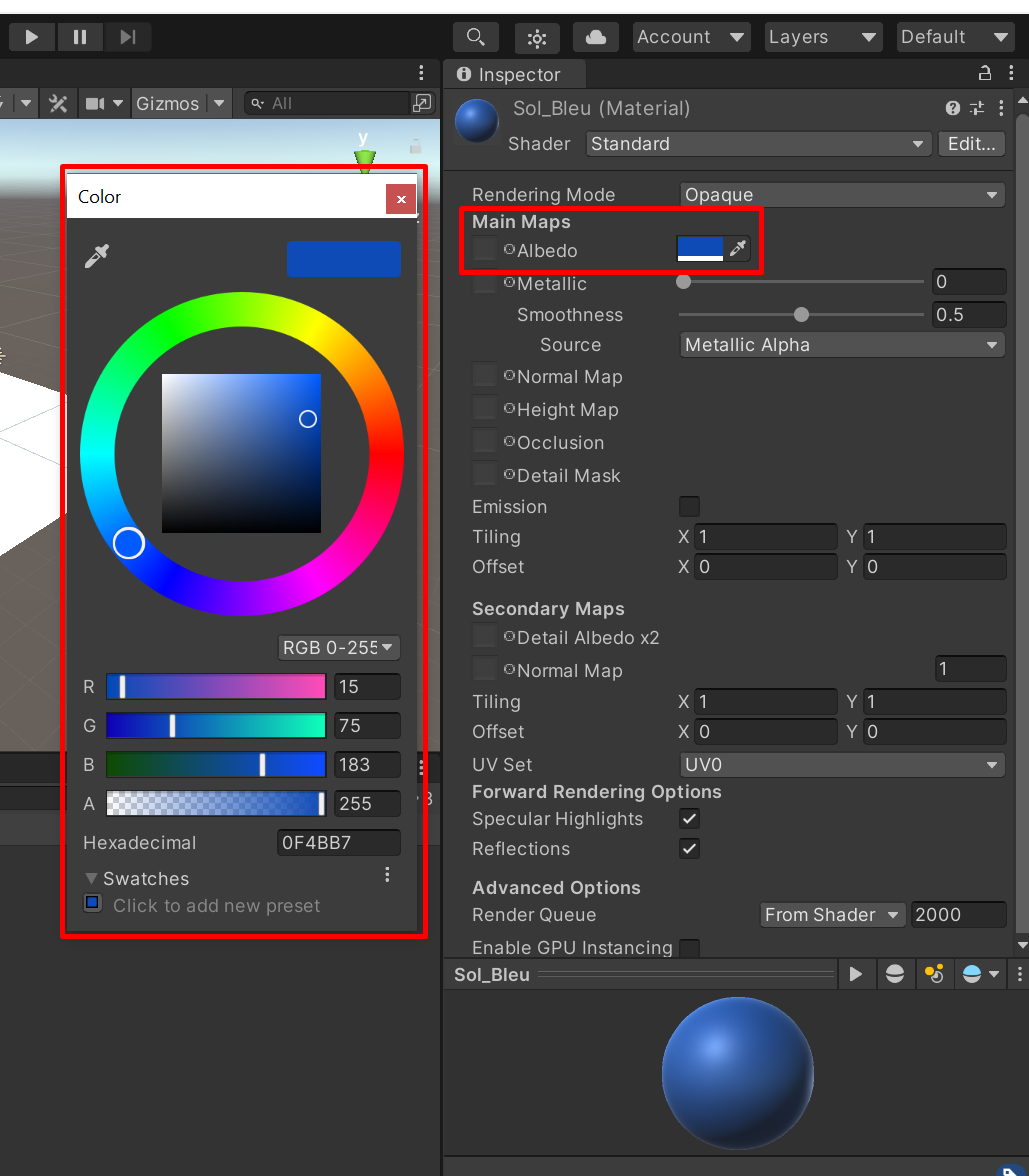The width and height of the screenshot is (1029, 1176).
Task: Uncheck the Specular Highlights checkbox
Action: click(x=689, y=818)
